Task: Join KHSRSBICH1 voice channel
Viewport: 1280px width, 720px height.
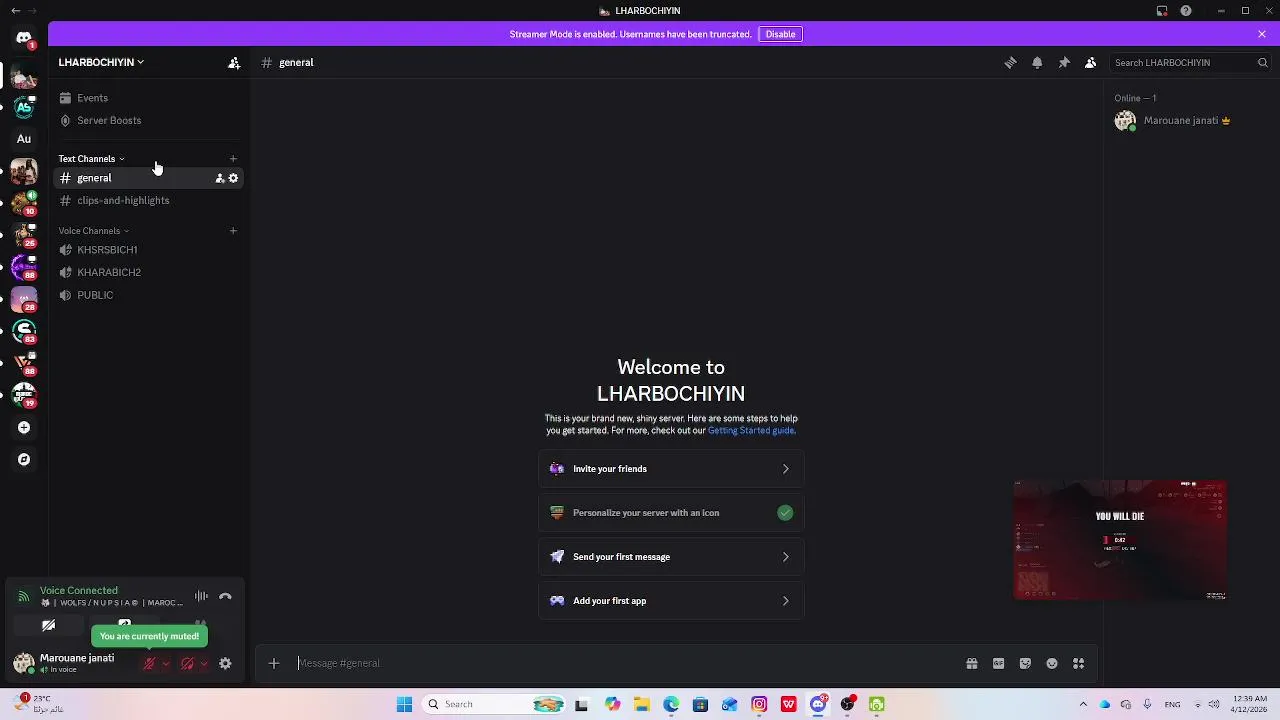Action: [148, 250]
